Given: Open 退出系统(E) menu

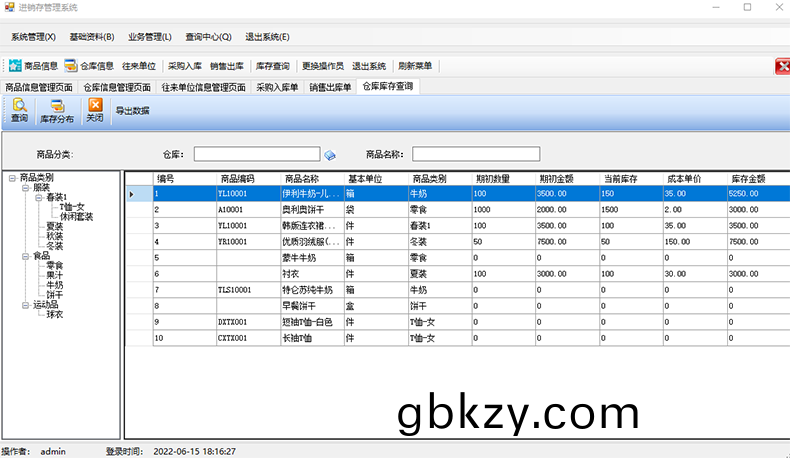Looking at the screenshot, I should point(267,37).
